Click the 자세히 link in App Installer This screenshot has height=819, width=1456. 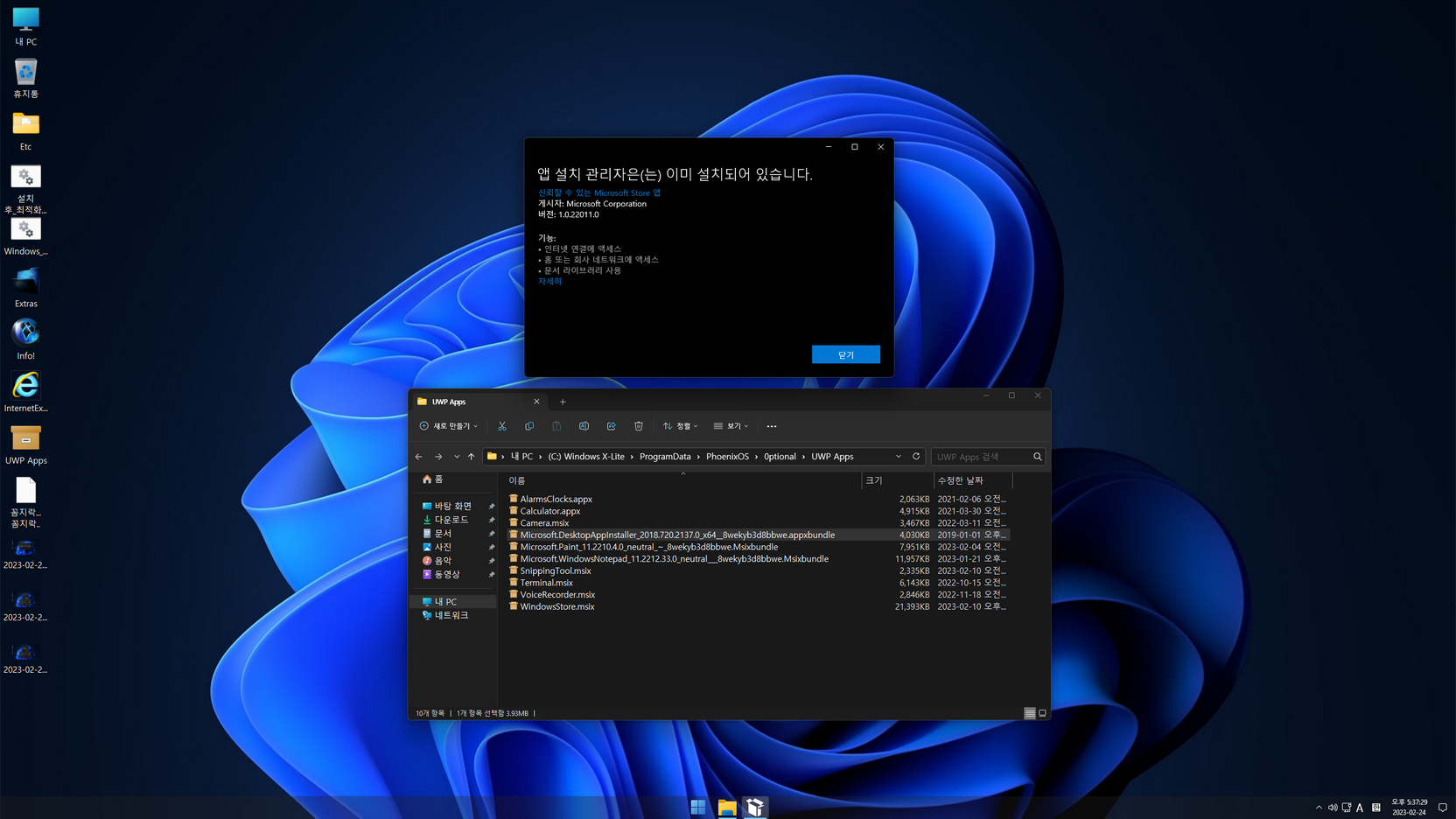(x=549, y=281)
